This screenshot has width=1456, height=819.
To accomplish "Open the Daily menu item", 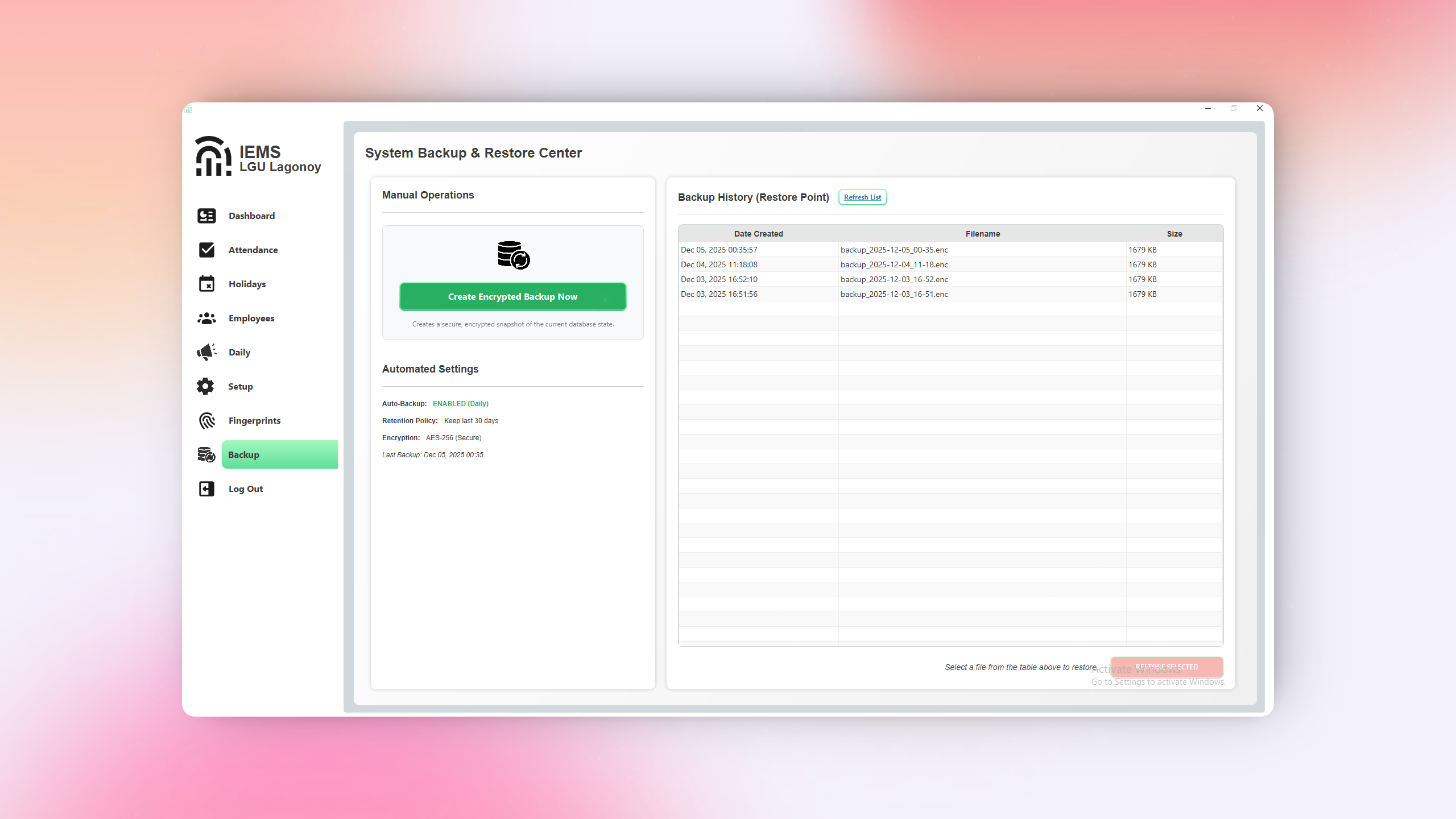I will (239, 353).
